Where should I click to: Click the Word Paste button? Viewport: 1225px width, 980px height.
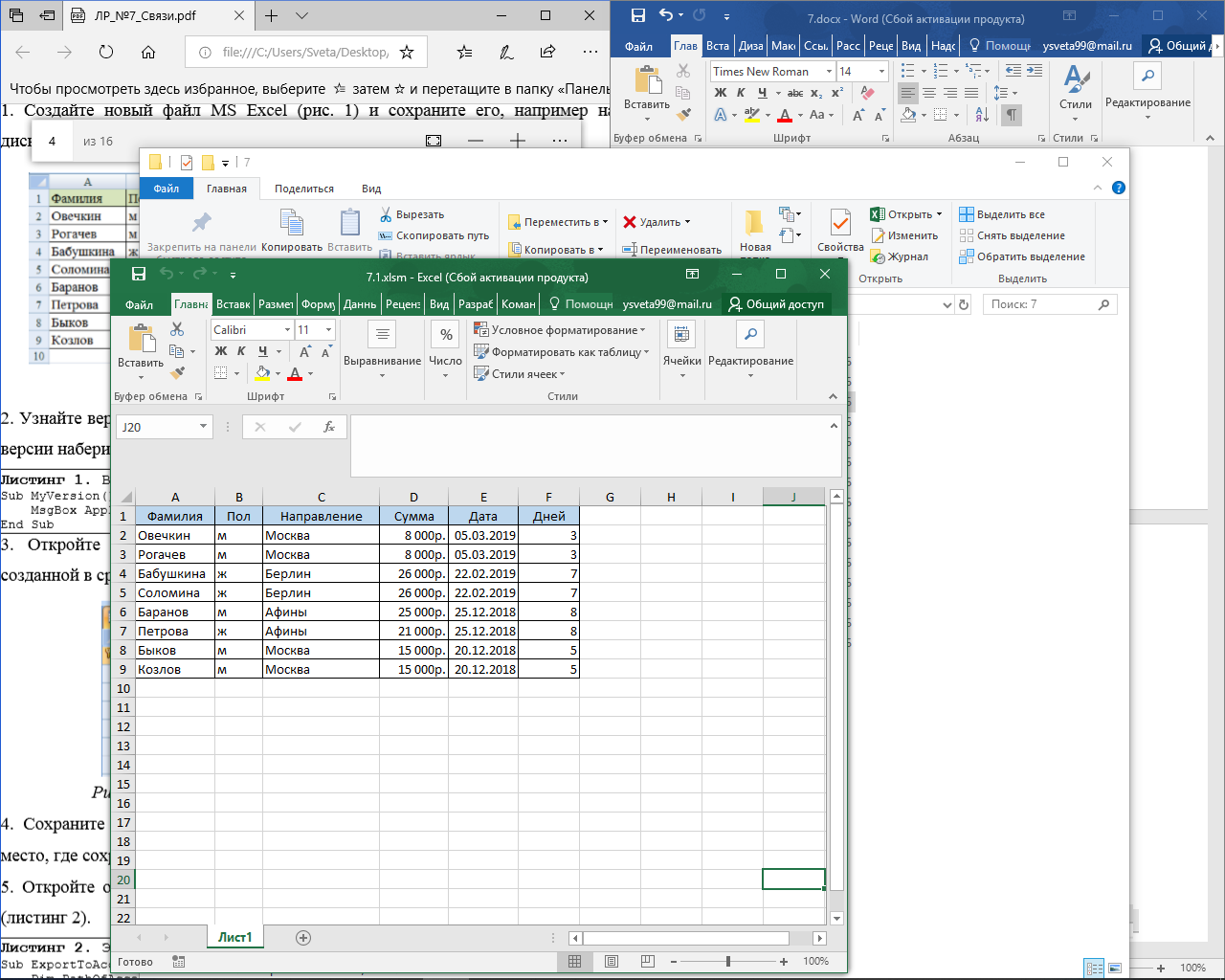646,93
